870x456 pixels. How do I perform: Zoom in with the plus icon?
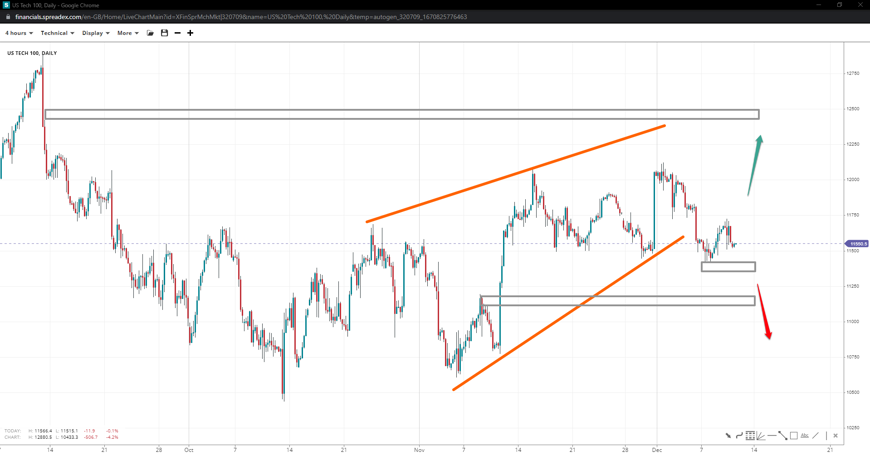190,33
